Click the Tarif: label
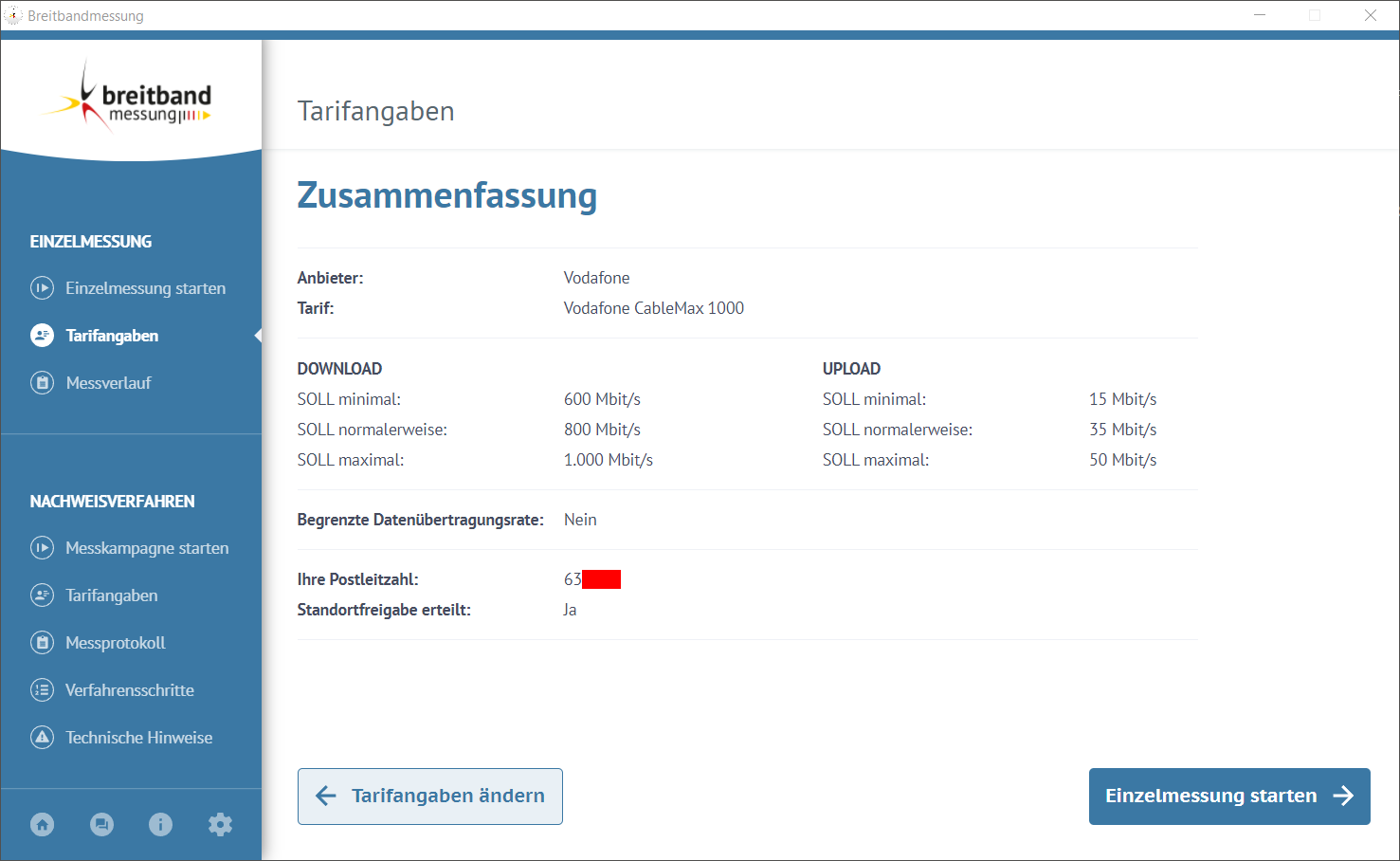 316,308
